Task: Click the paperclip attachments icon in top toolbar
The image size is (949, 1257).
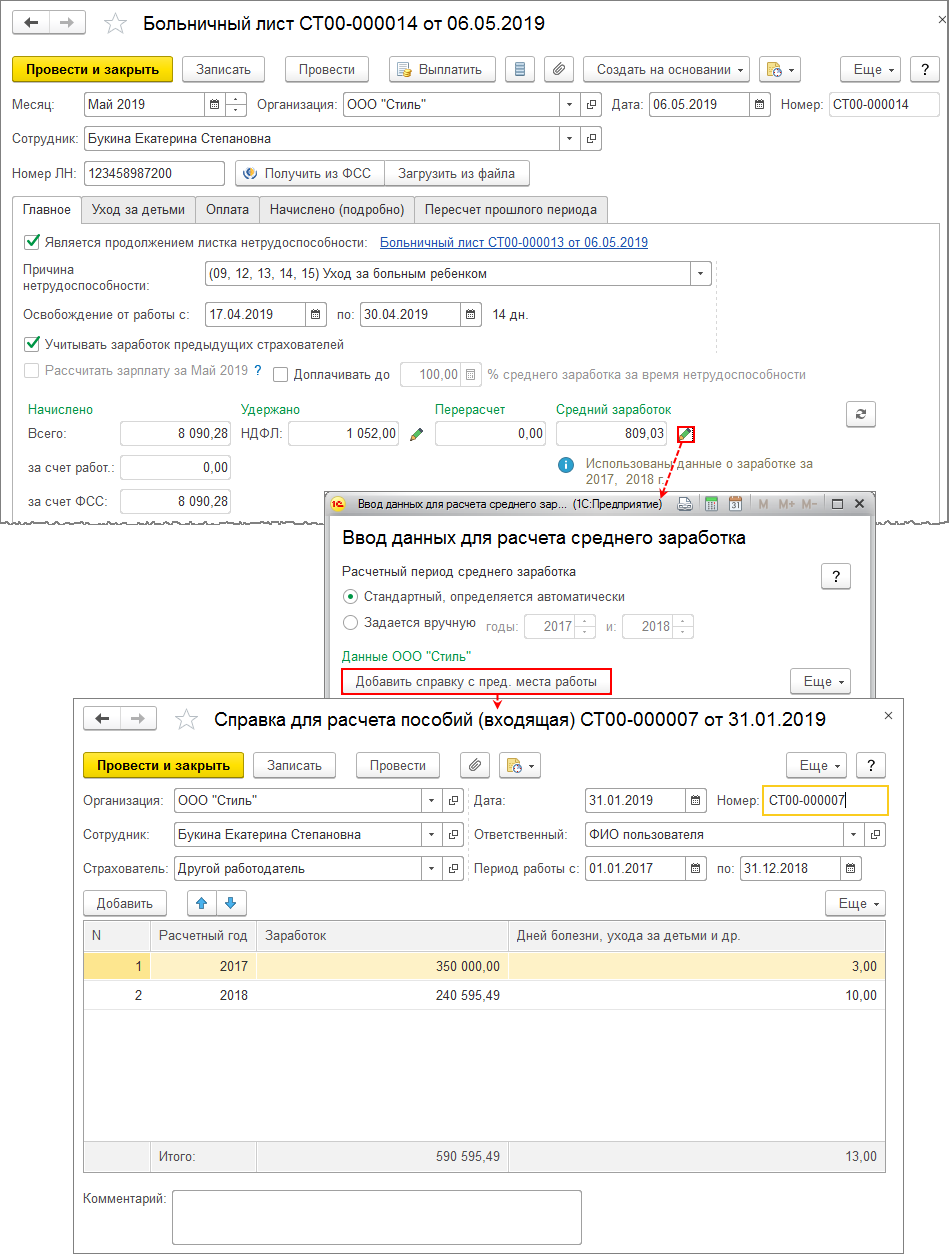Action: coord(559,69)
